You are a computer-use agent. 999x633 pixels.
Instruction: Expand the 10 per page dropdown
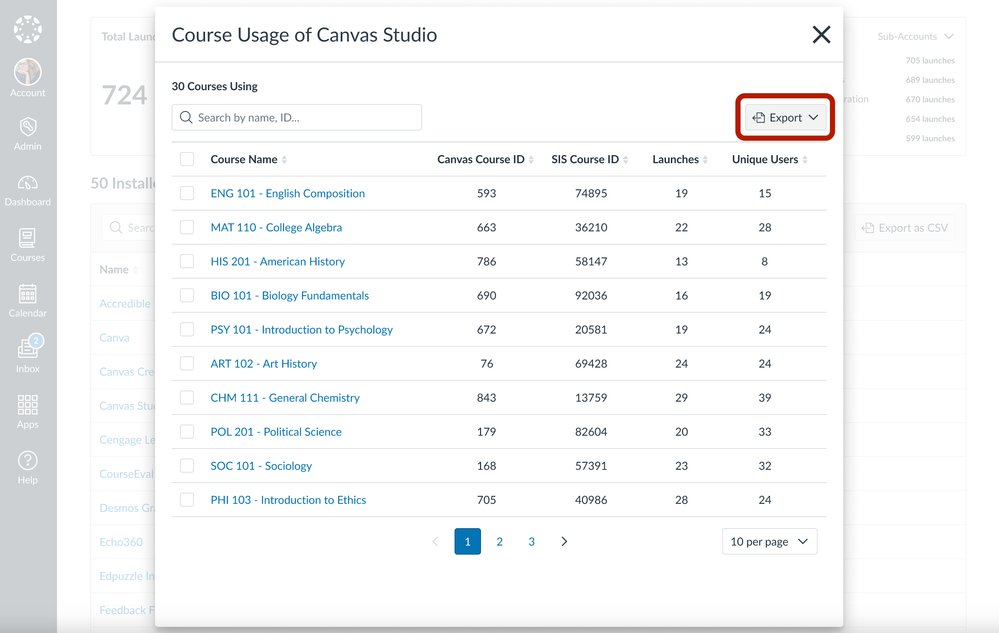(x=769, y=542)
